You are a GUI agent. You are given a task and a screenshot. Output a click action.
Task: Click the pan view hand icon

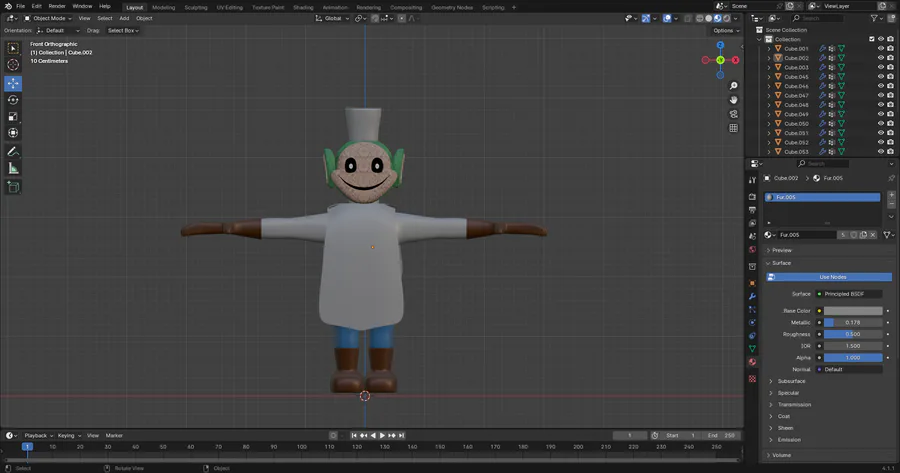click(x=734, y=100)
